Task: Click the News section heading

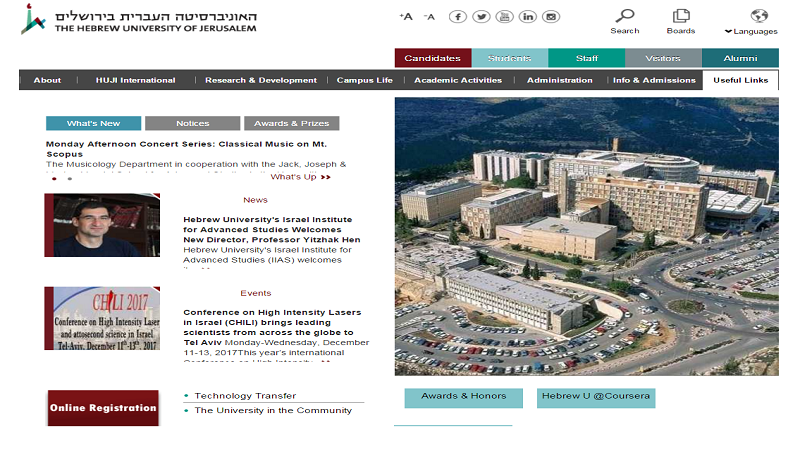Action: click(x=255, y=200)
